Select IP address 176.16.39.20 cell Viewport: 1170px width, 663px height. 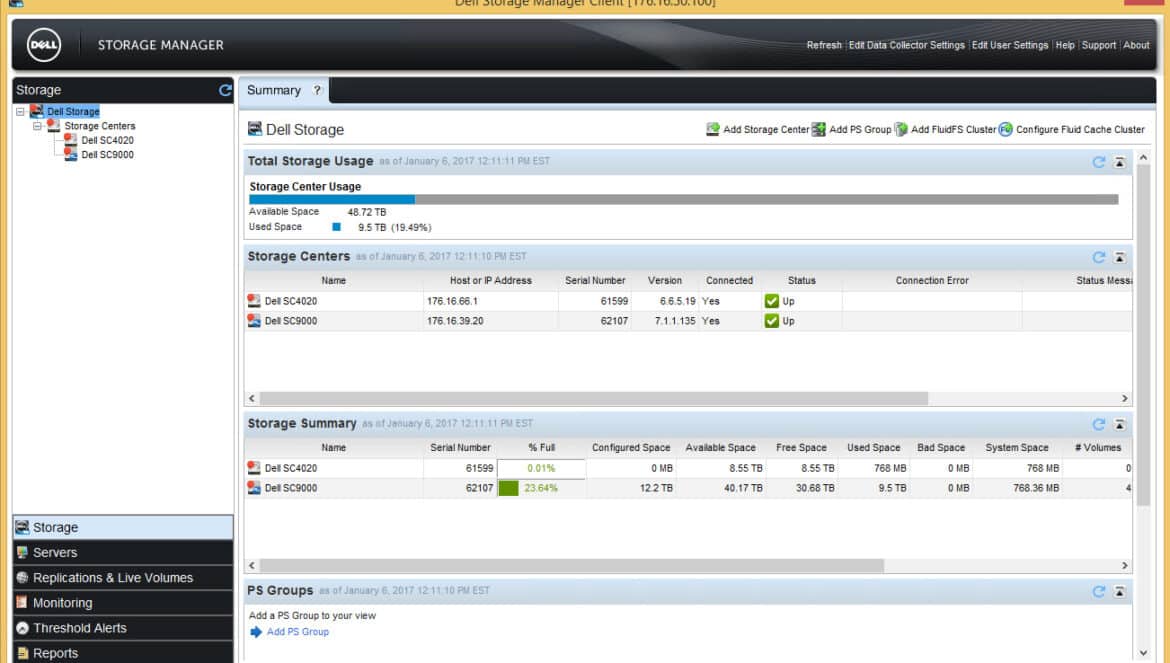[490, 321]
